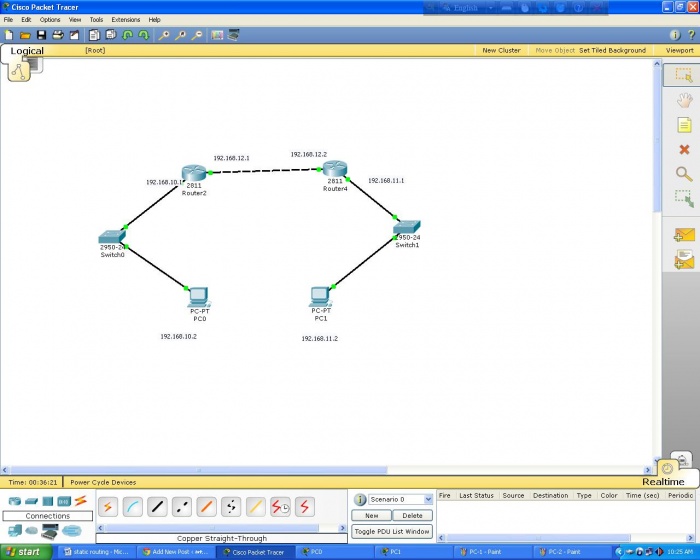
Task: Select PC0 on the canvas
Action: coord(199,297)
